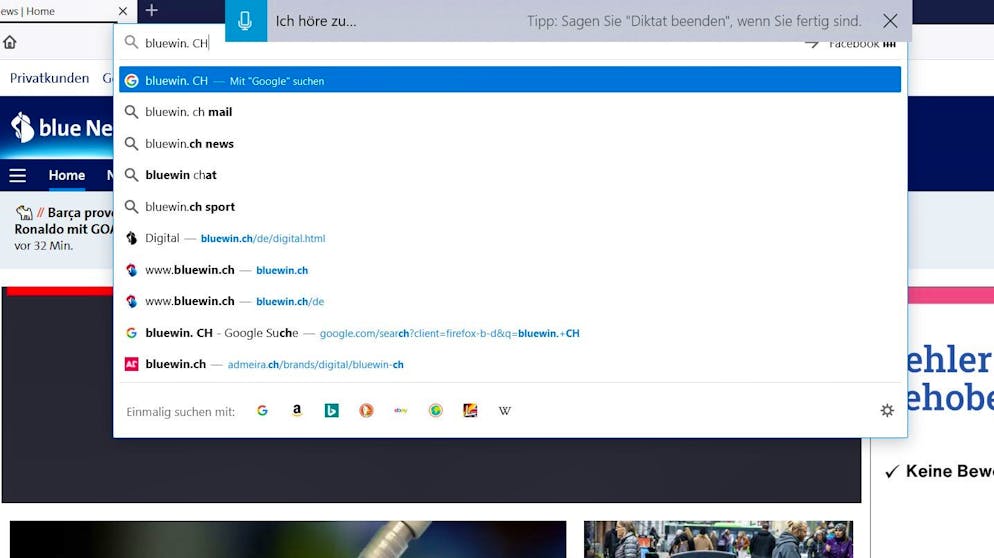Pick the "bluewin chat" search suggestion
The image size is (994, 558).
(510, 175)
